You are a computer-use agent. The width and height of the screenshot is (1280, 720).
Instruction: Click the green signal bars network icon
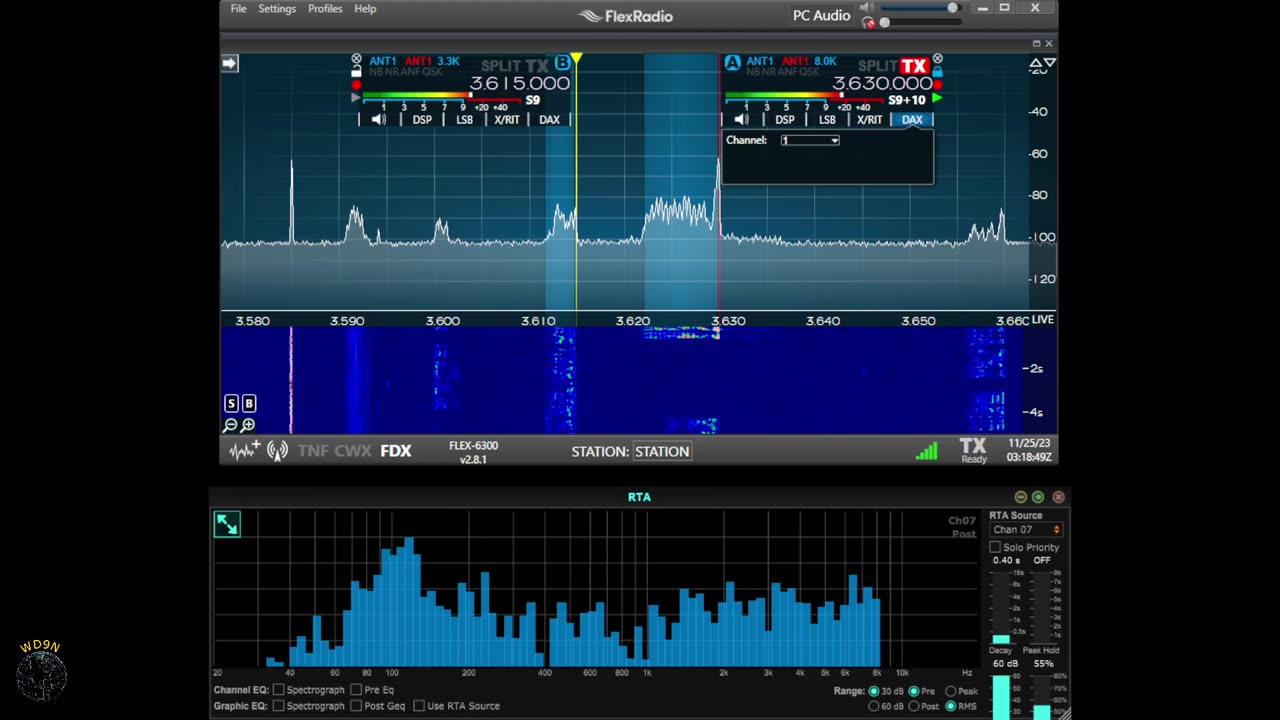[x=927, y=451]
